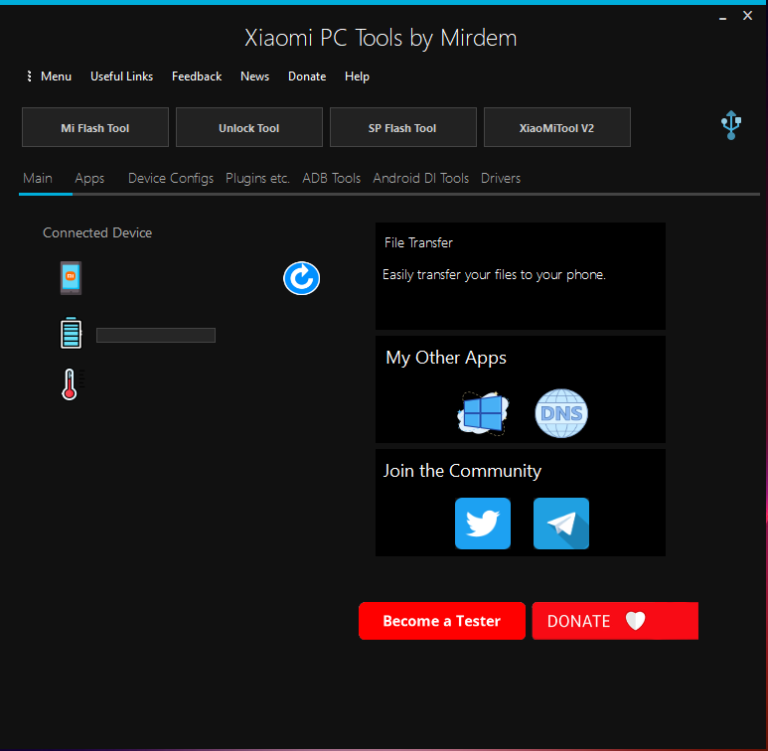Switch to the Device Configs tab

[x=170, y=179]
